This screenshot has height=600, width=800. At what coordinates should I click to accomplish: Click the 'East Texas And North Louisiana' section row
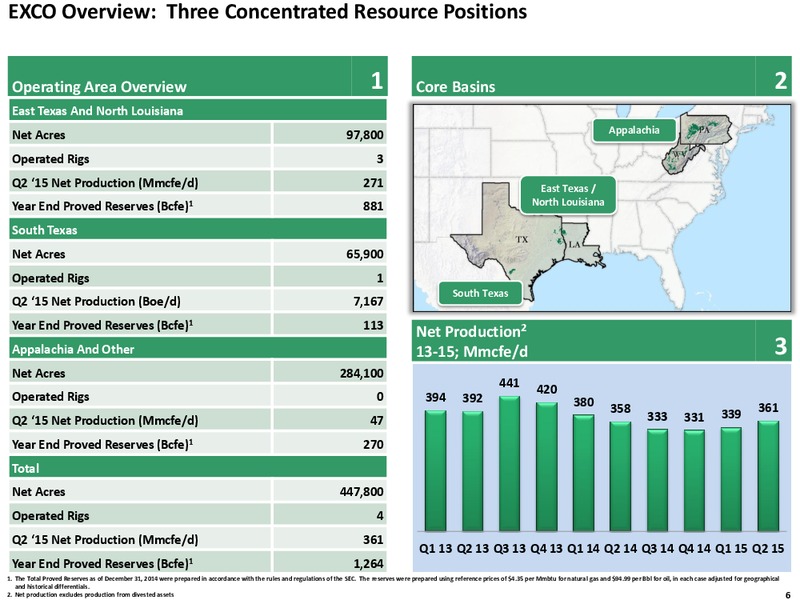click(x=197, y=110)
